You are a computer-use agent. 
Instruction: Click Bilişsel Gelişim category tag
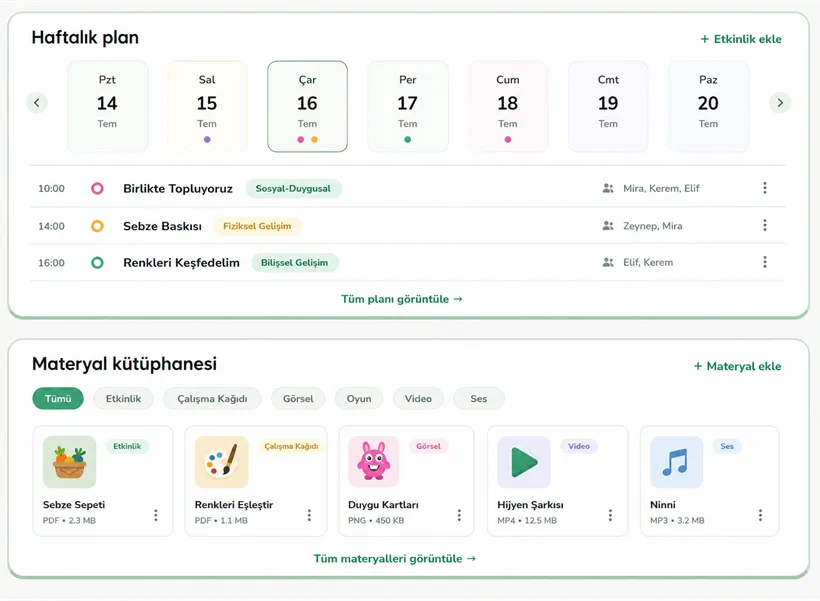(294, 263)
